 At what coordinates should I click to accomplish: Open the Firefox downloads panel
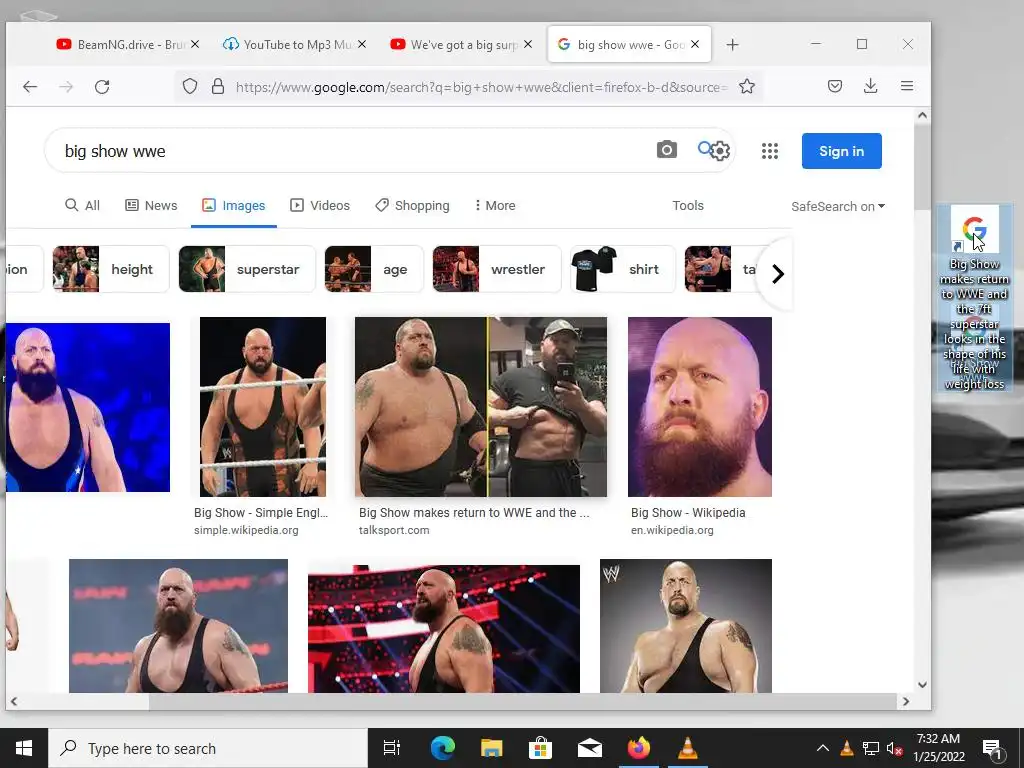(x=871, y=86)
